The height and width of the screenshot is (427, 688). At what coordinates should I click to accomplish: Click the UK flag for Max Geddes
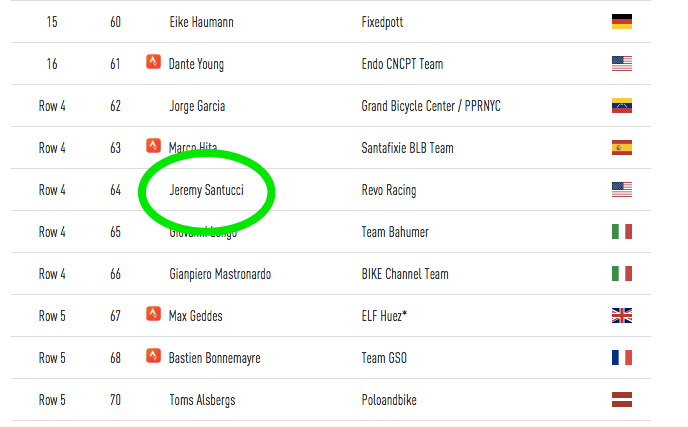point(622,315)
